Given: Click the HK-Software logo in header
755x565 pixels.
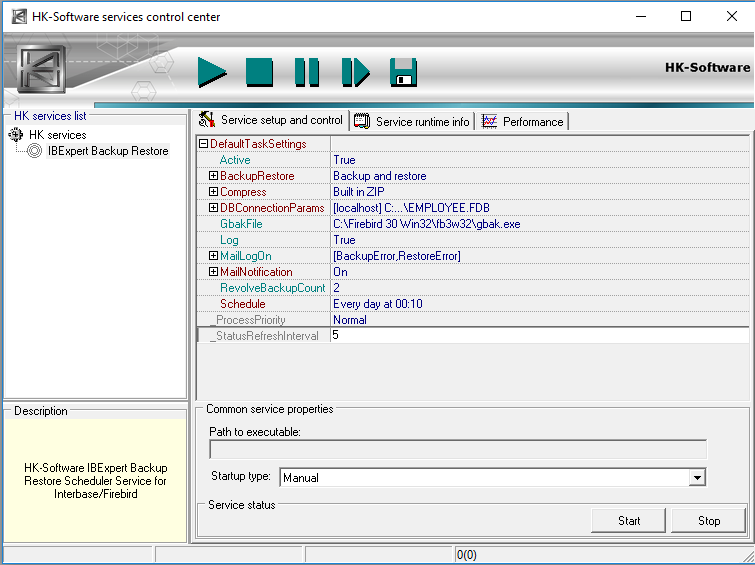Looking at the screenshot, I should tap(41, 69).
